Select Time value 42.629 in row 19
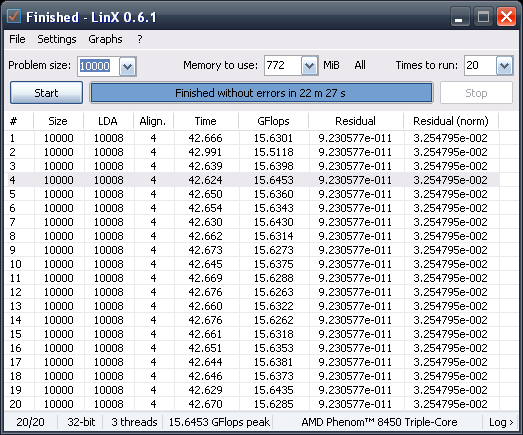 [x=205, y=390]
